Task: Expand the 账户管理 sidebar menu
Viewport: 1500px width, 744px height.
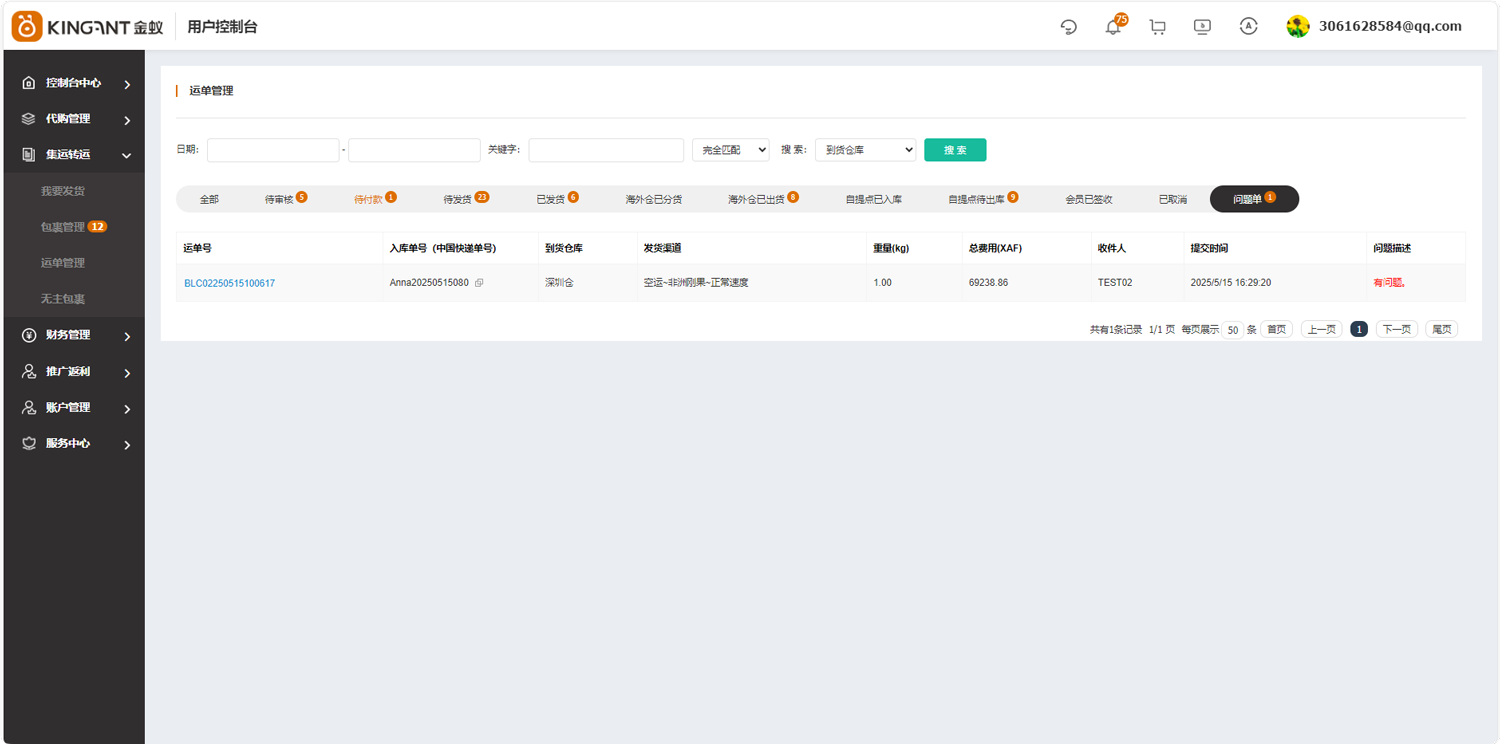Action: 70,408
